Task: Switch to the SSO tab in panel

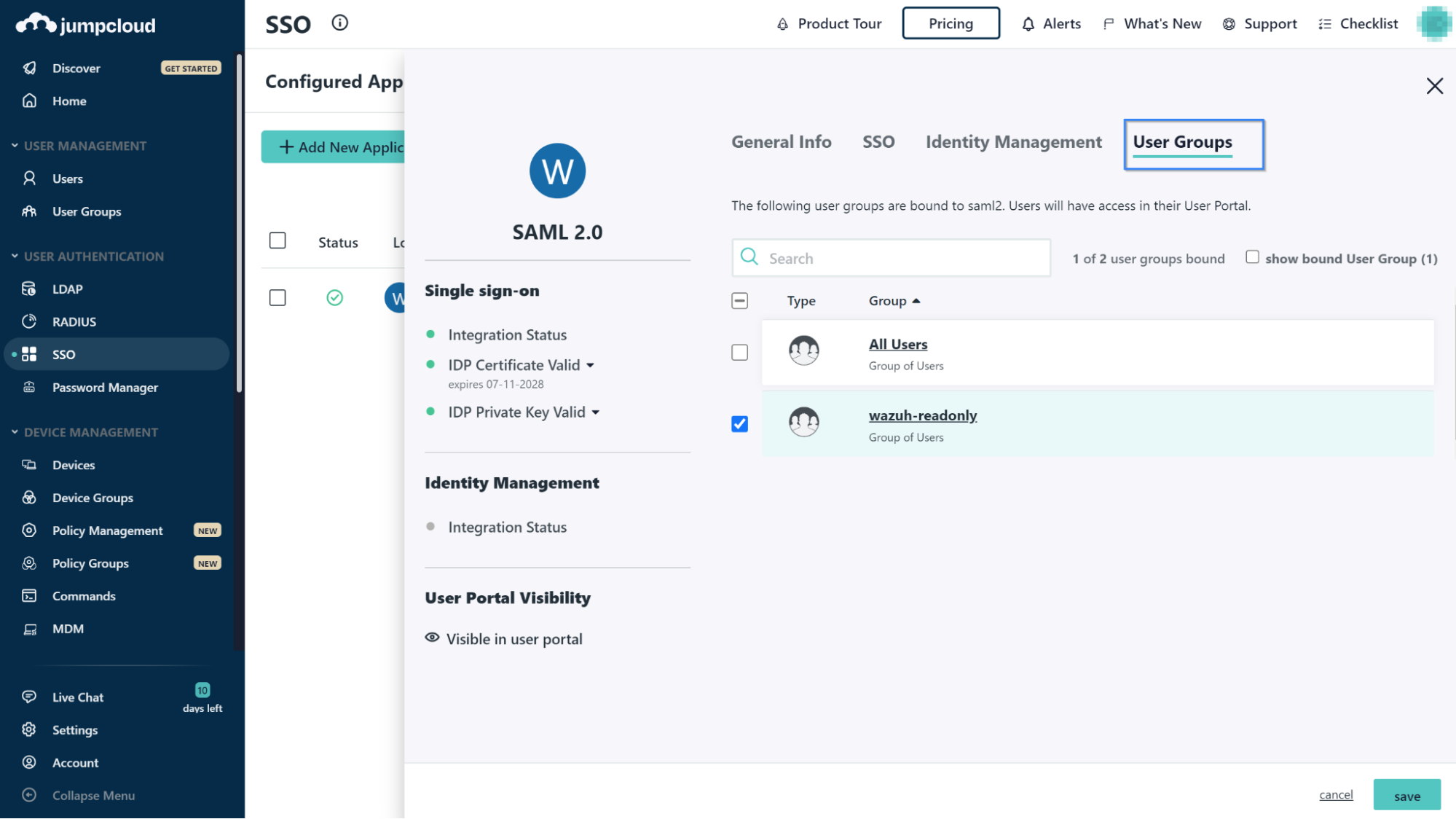Action: pos(878,142)
